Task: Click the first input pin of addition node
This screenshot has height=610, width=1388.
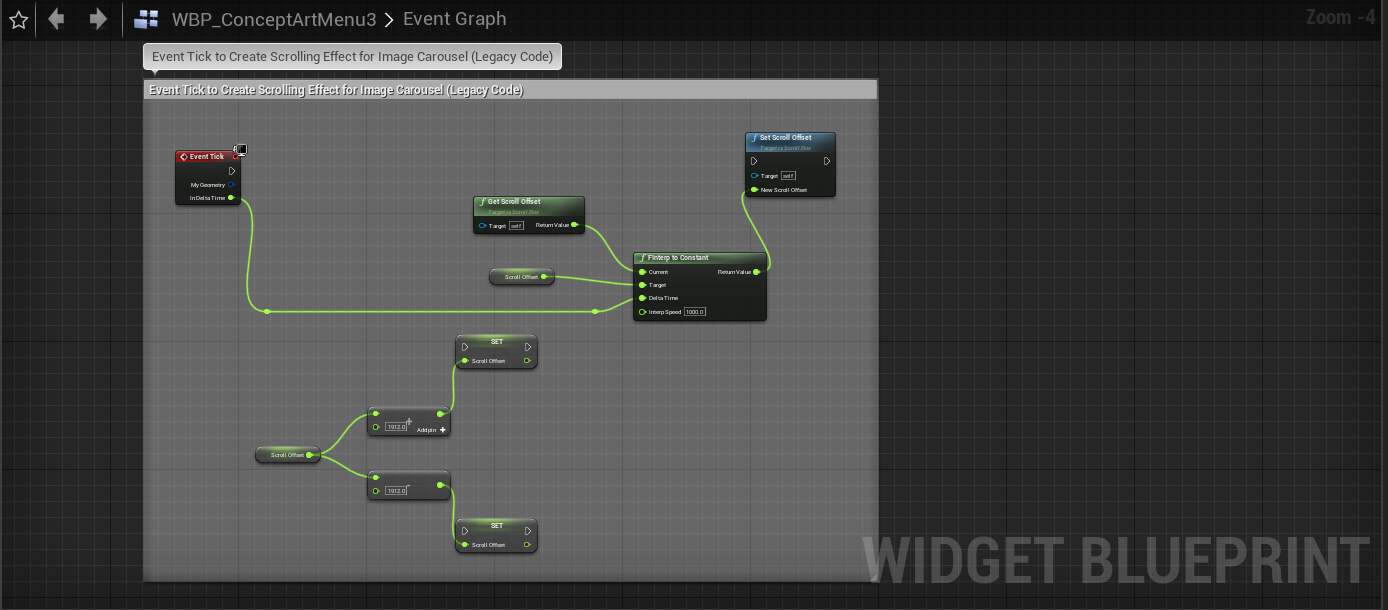Action: pyautogui.click(x=376, y=413)
